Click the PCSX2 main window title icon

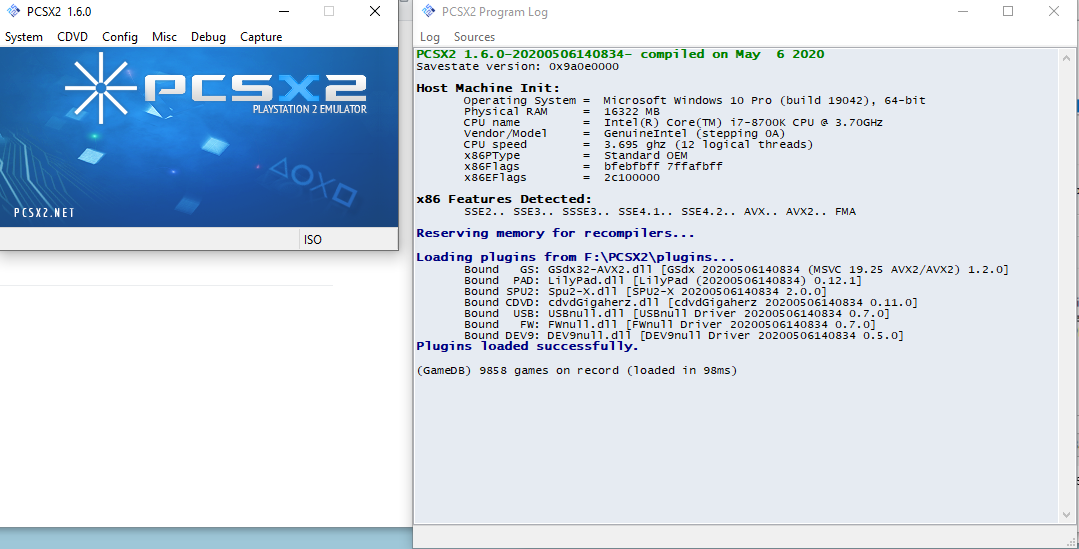tap(13, 11)
